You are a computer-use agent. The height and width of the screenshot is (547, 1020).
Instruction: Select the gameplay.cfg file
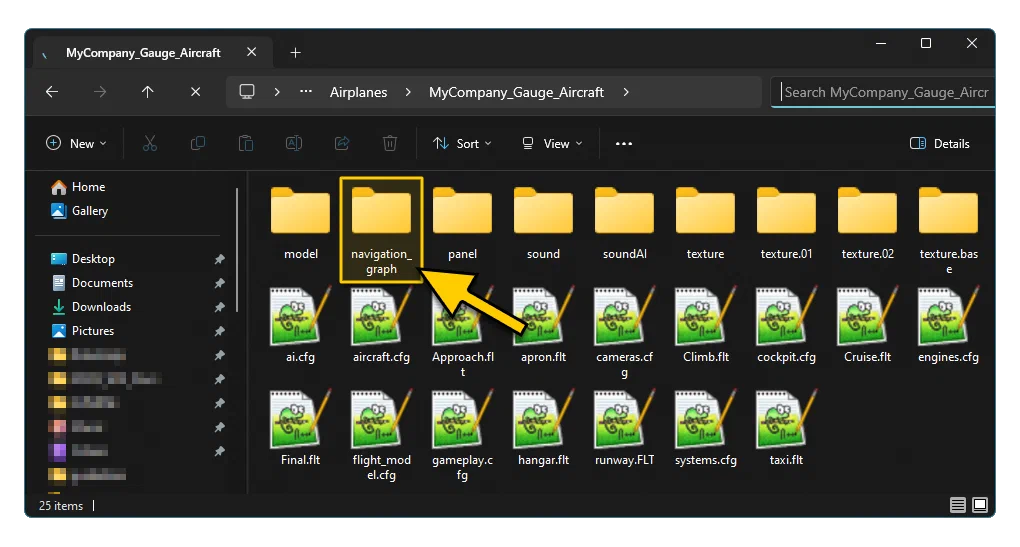pos(463,435)
